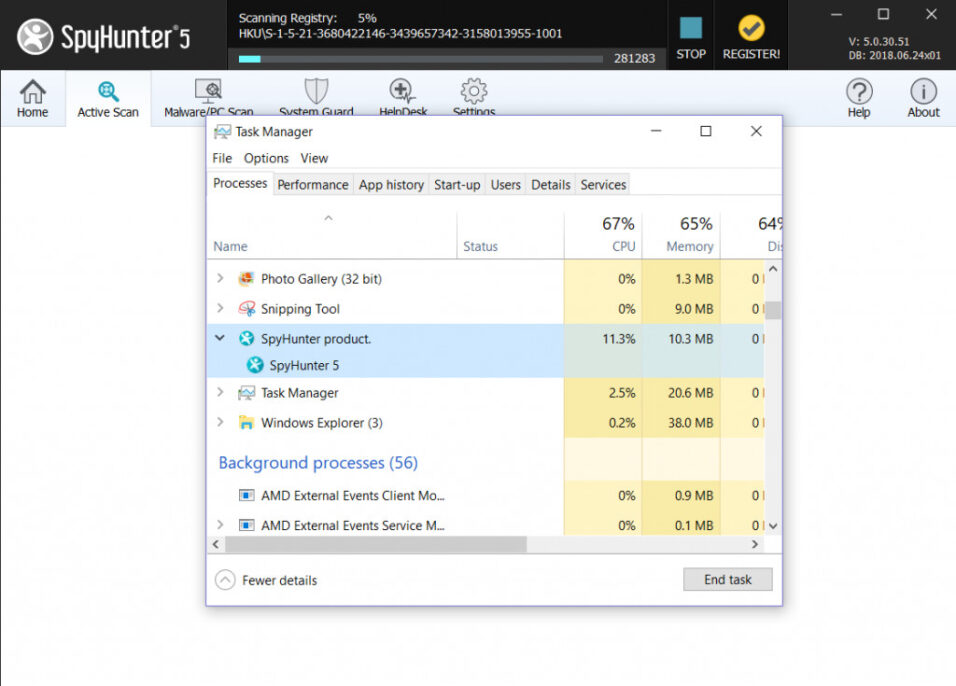Expand the Photo Gallery (32 bit) process

220,279
